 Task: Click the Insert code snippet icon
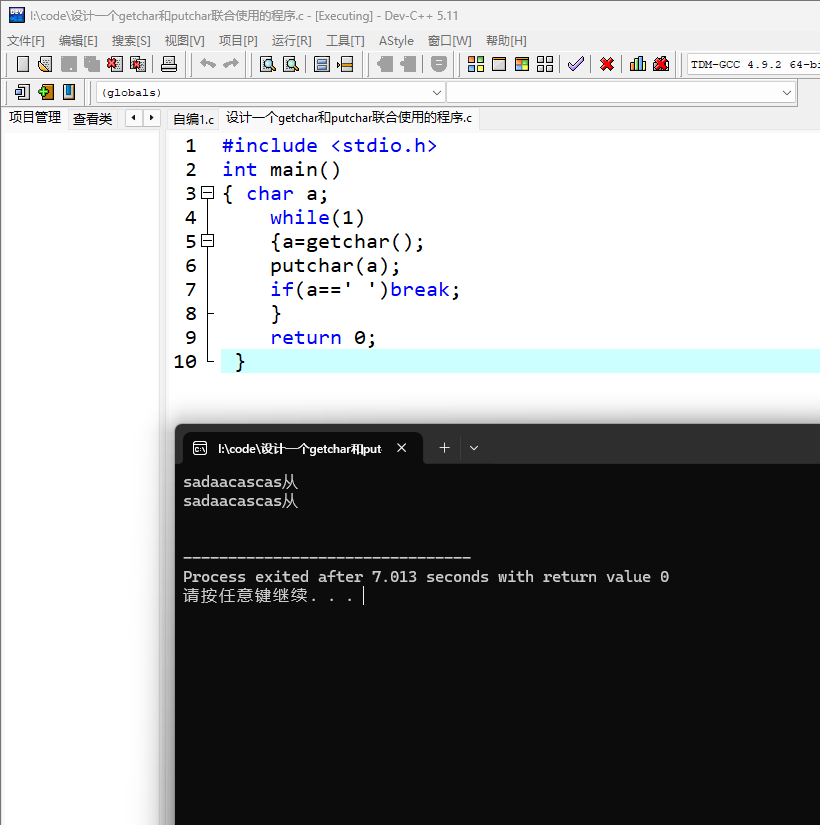click(23, 92)
